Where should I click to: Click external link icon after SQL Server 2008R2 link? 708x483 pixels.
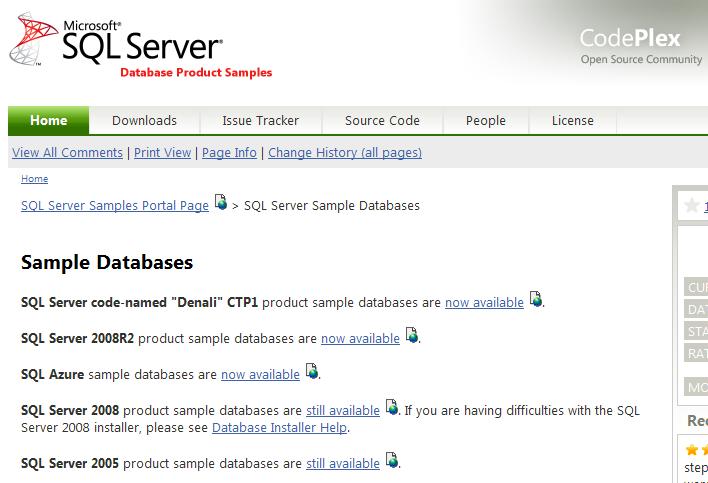click(412, 336)
